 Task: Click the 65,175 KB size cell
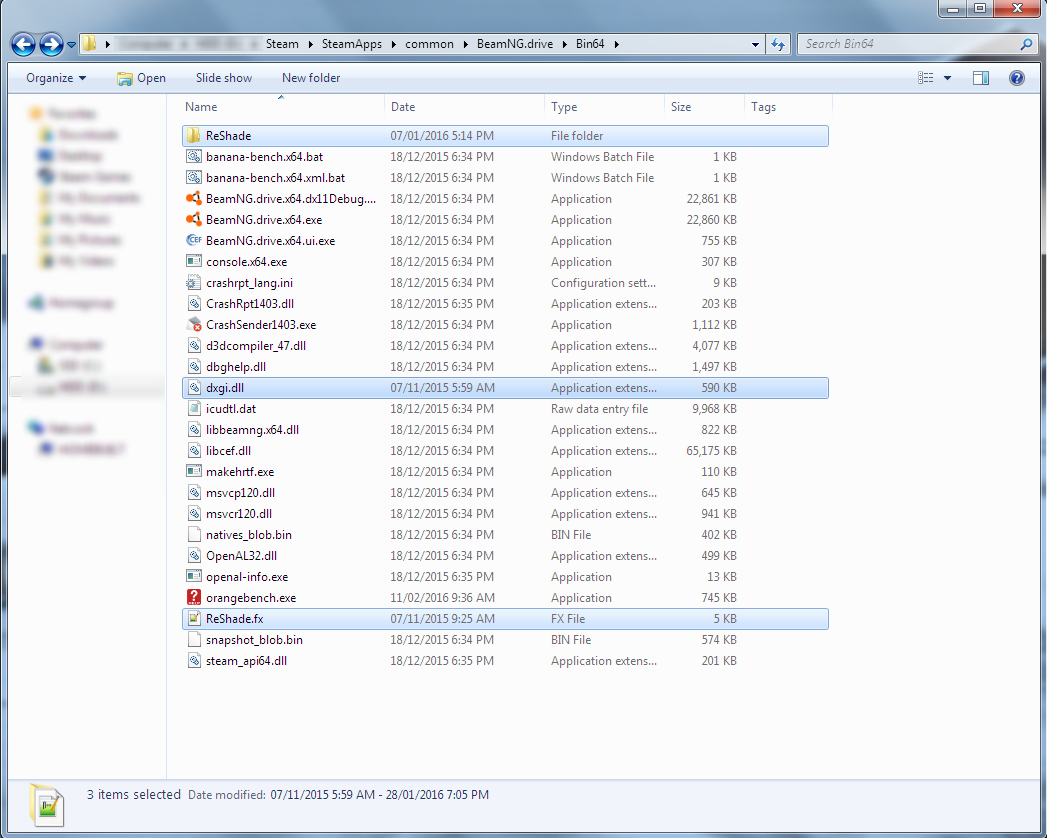click(712, 451)
